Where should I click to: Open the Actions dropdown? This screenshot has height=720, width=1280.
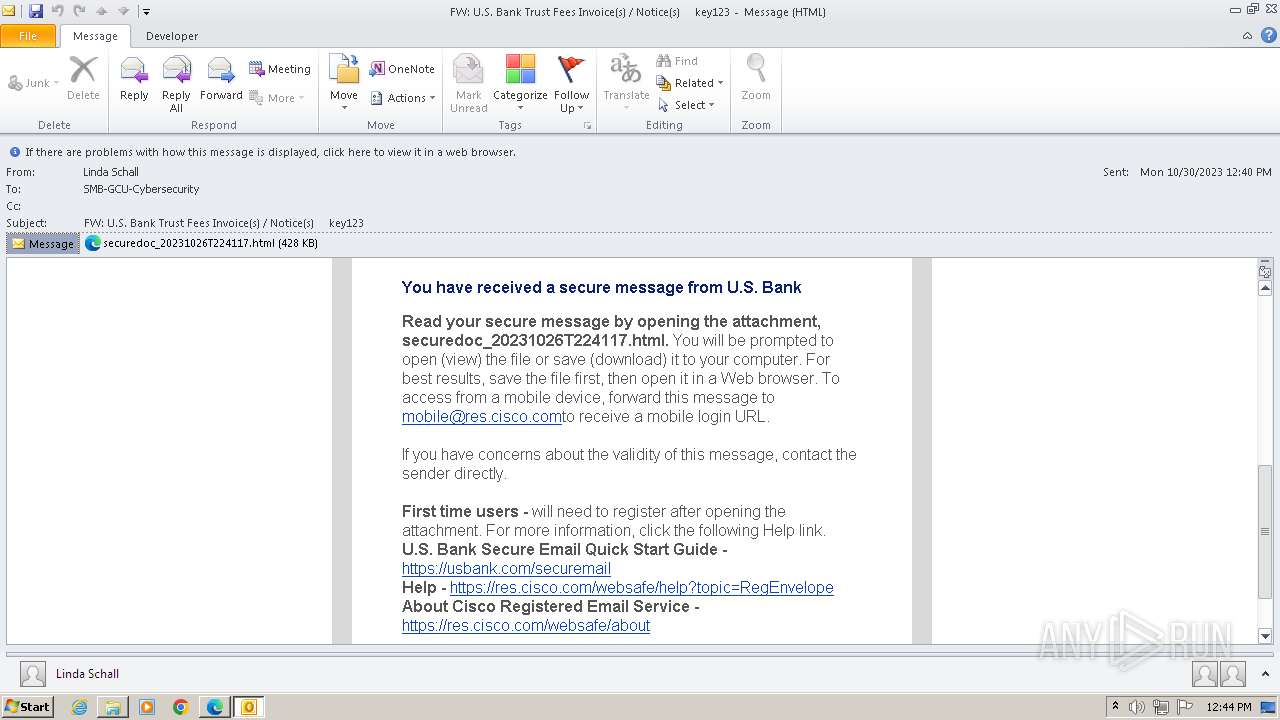point(402,98)
